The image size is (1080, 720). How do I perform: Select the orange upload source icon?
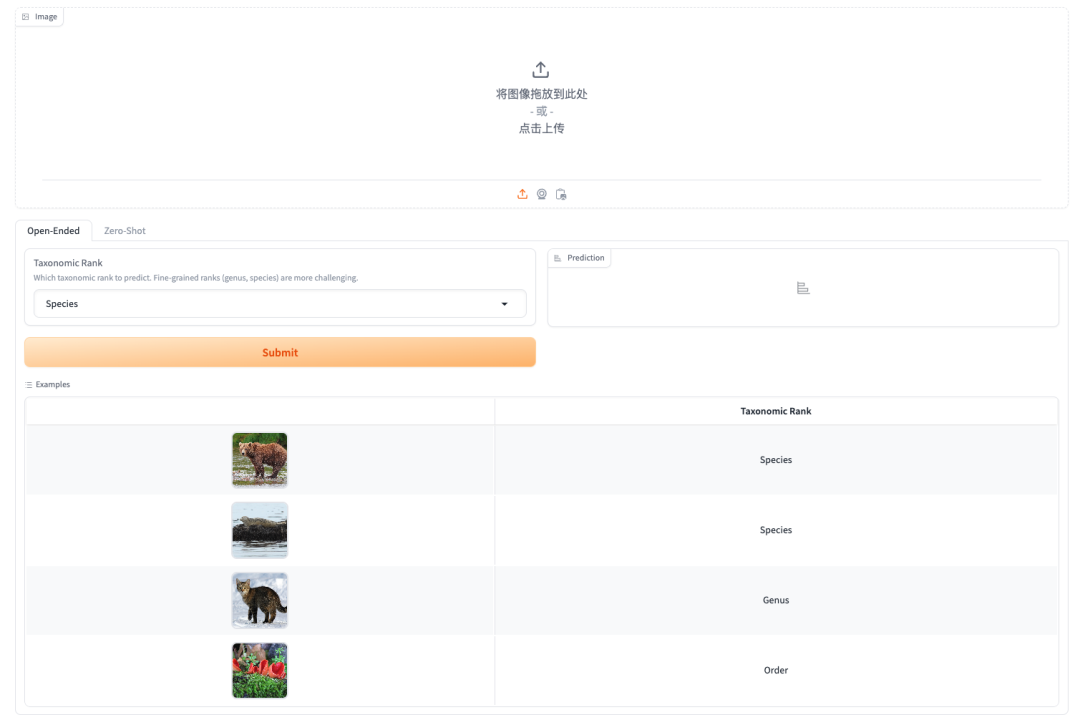[522, 194]
